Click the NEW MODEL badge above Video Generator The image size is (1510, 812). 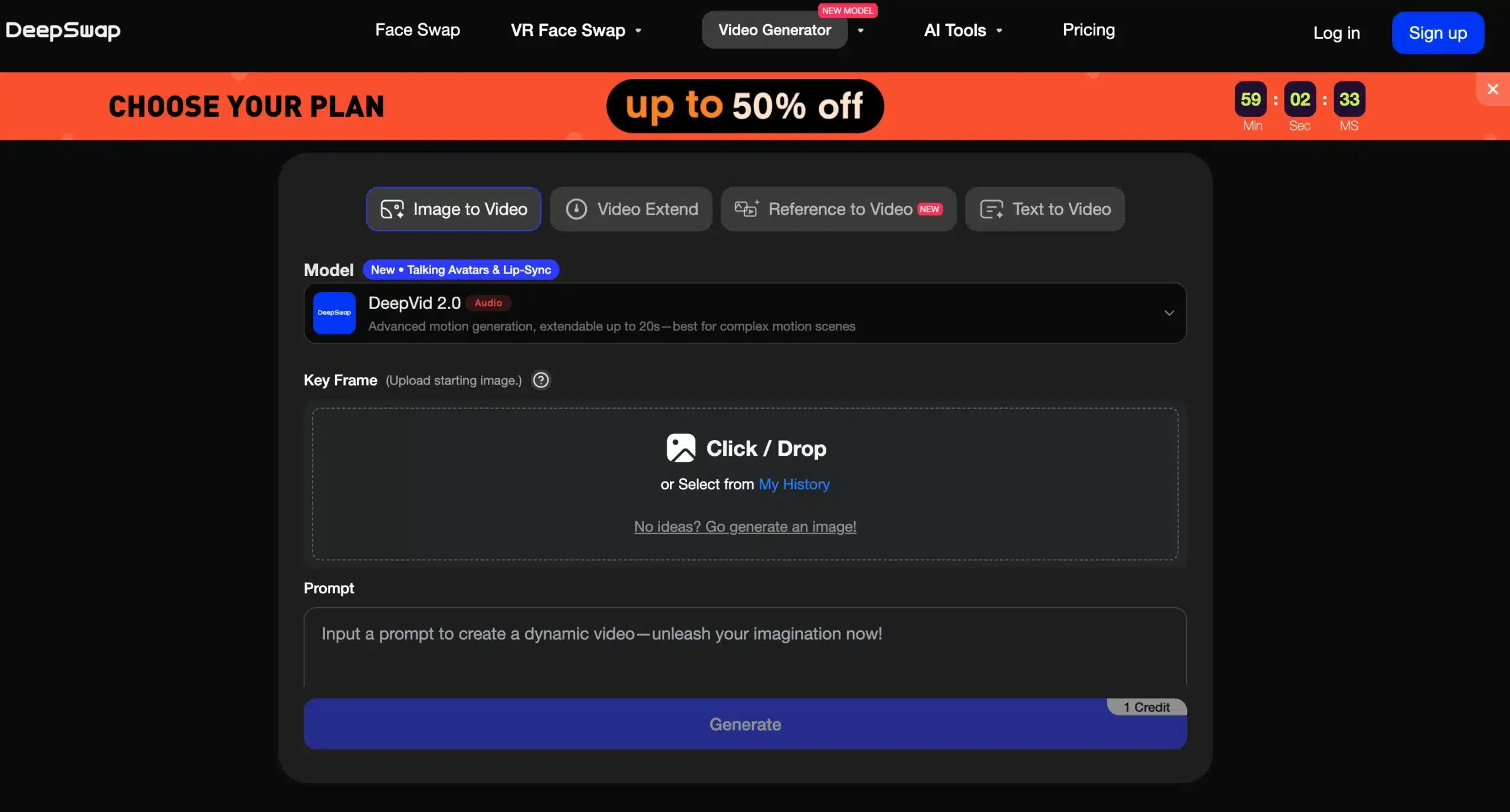847,11
